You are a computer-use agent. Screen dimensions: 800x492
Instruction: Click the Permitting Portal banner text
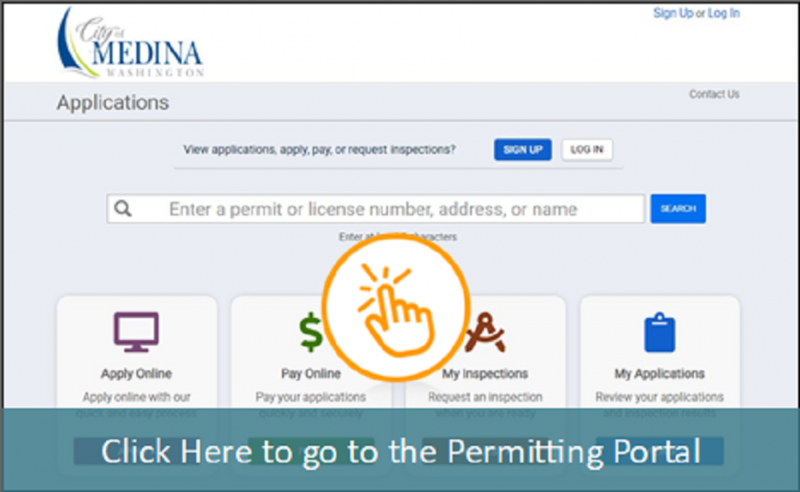[x=401, y=452]
